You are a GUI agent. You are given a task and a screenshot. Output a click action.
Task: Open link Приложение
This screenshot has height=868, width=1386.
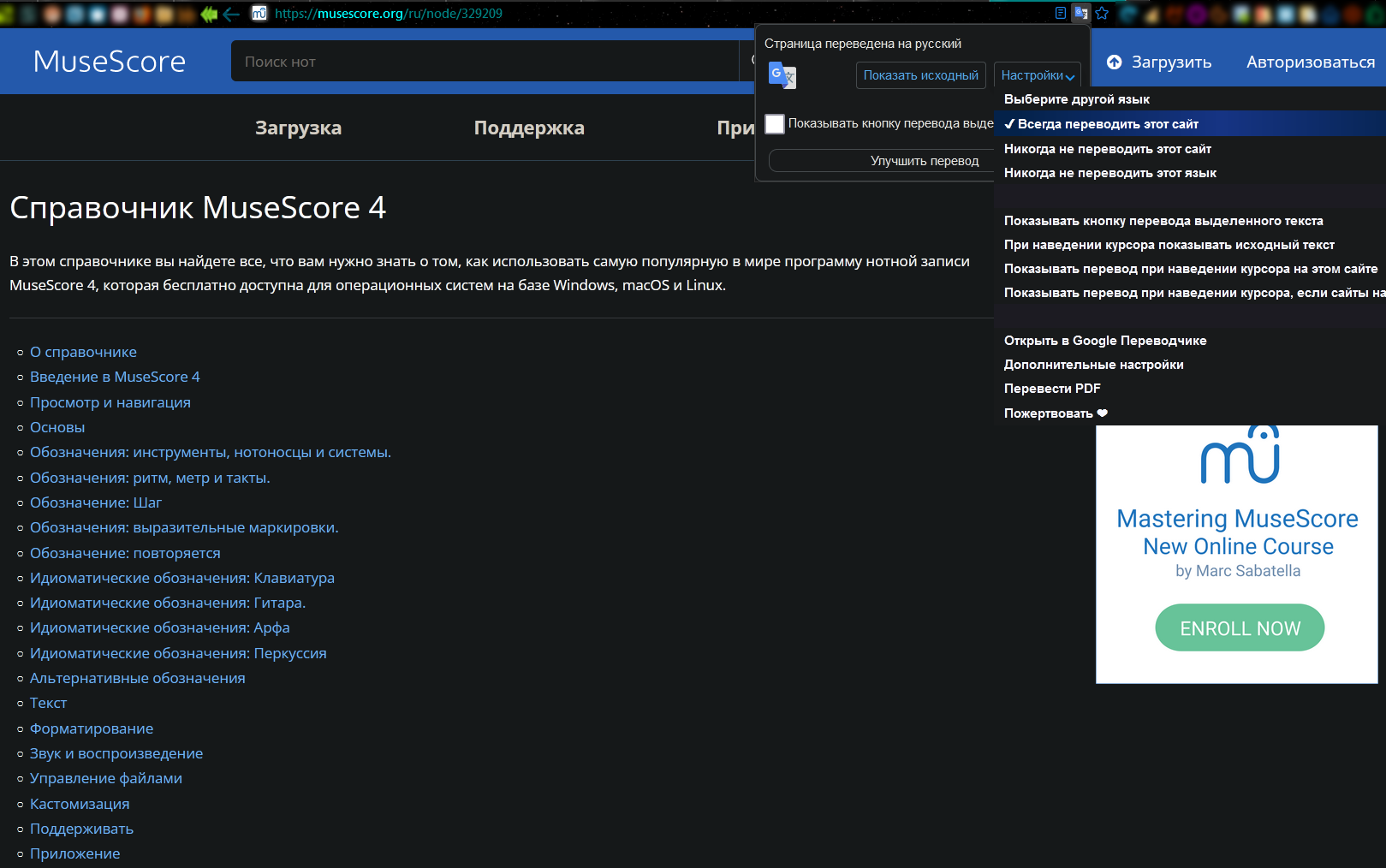point(75,853)
